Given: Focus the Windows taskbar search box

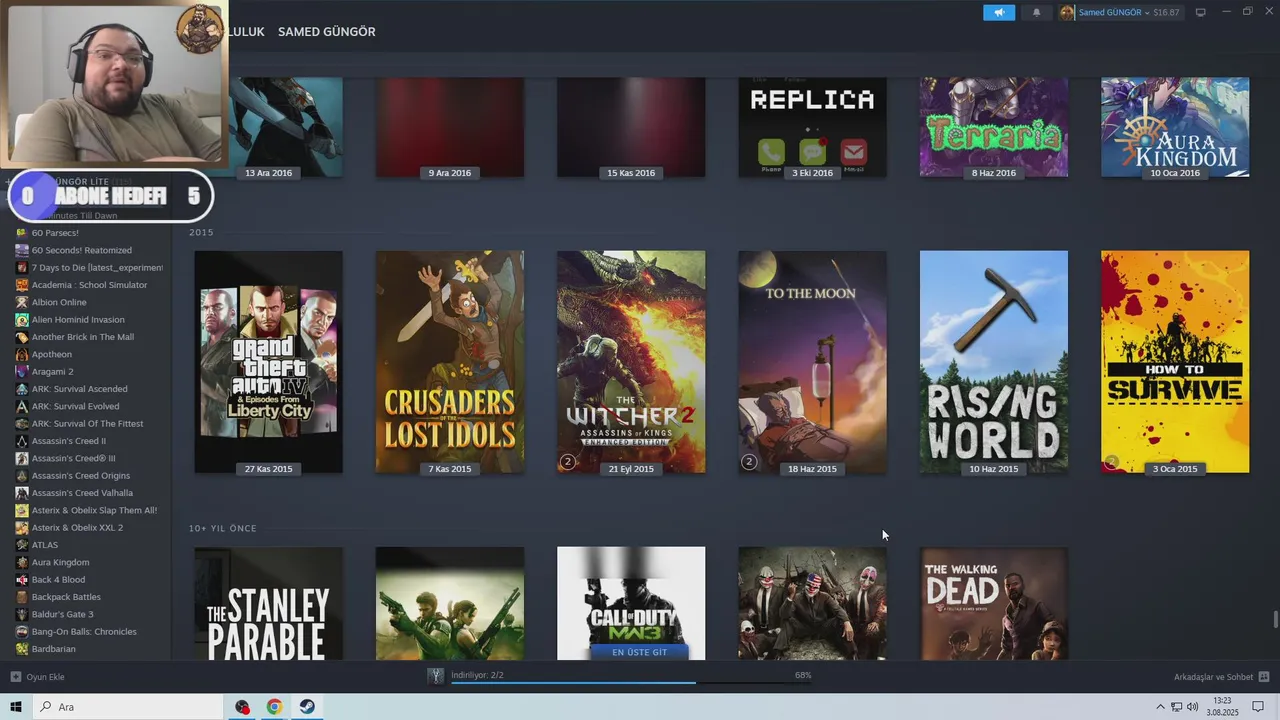Looking at the screenshot, I should pos(130,707).
